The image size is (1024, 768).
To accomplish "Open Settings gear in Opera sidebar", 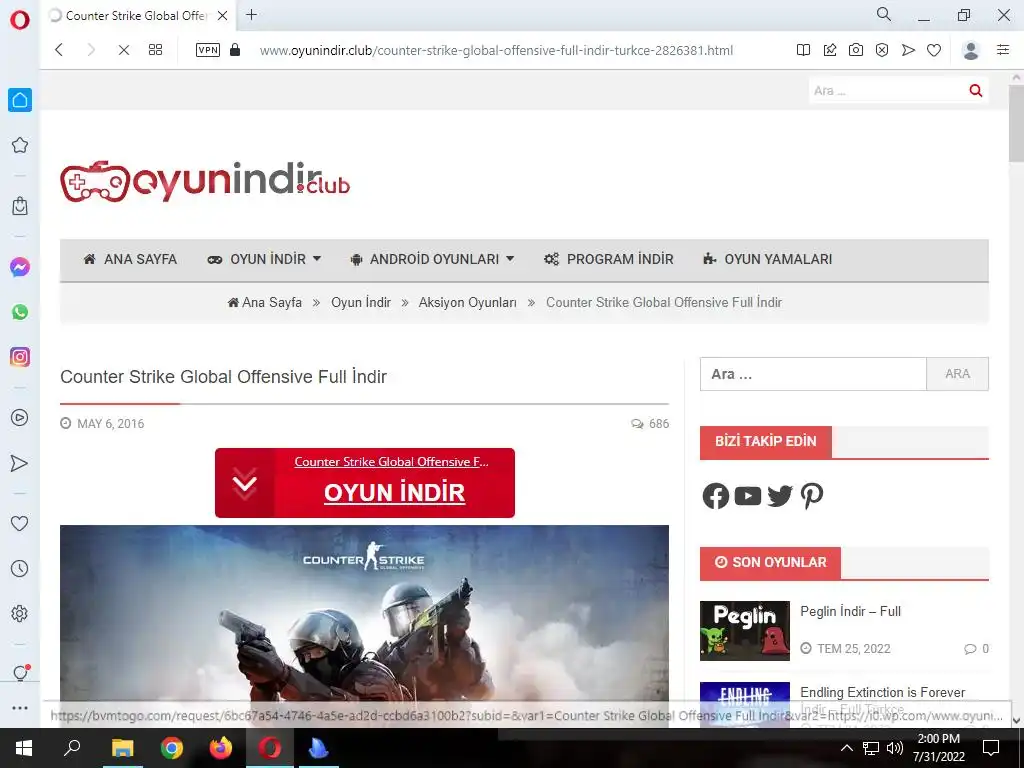I will pyautogui.click(x=20, y=613).
